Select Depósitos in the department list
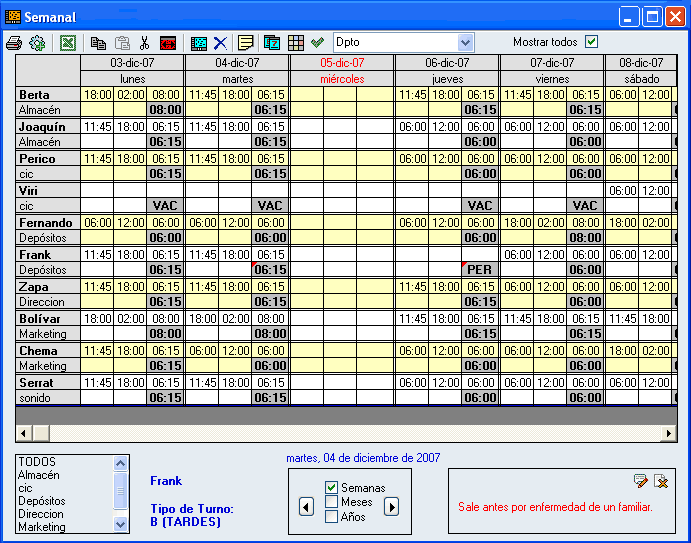The image size is (691, 543). click(41, 501)
